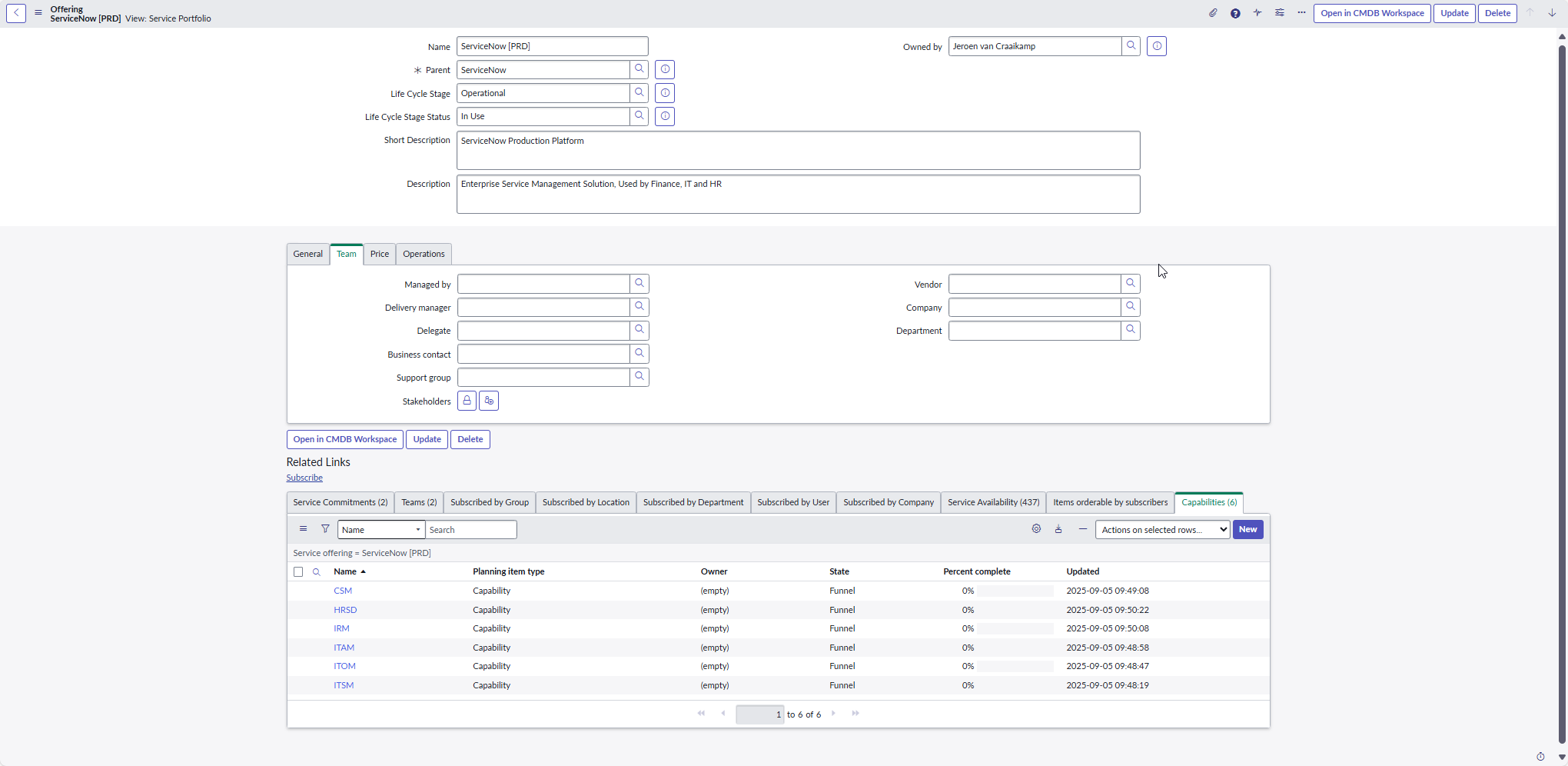Go back using the header back arrow
This screenshot has width=1568, height=766.
coord(16,13)
